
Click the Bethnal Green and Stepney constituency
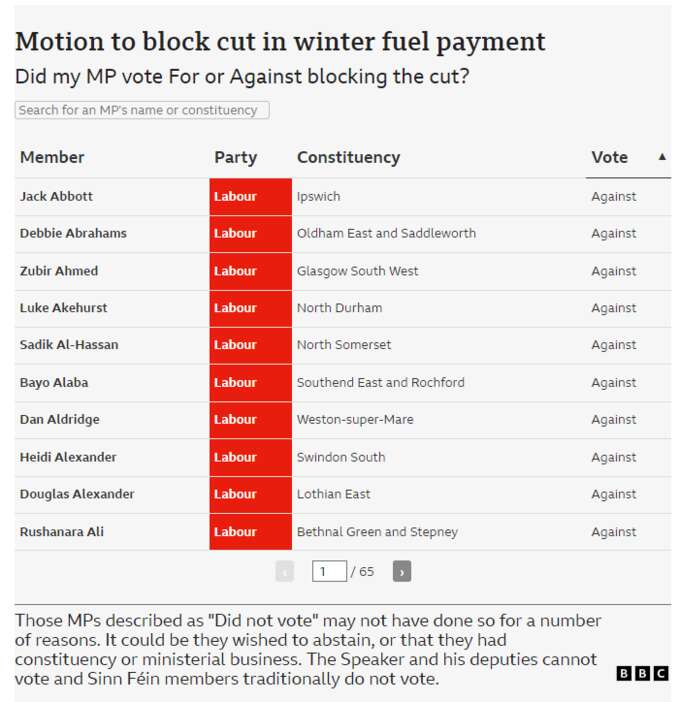pyautogui.click(x=377, y=532)
